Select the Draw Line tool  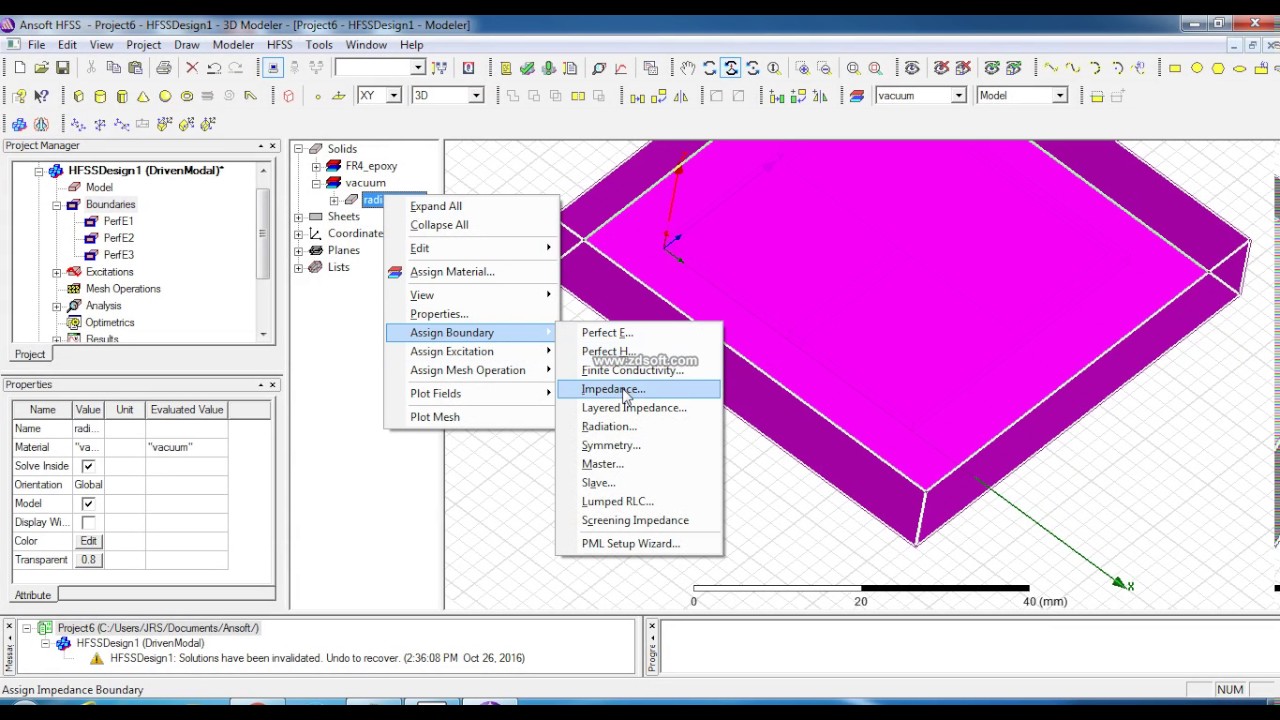(x=1051, y=68)
